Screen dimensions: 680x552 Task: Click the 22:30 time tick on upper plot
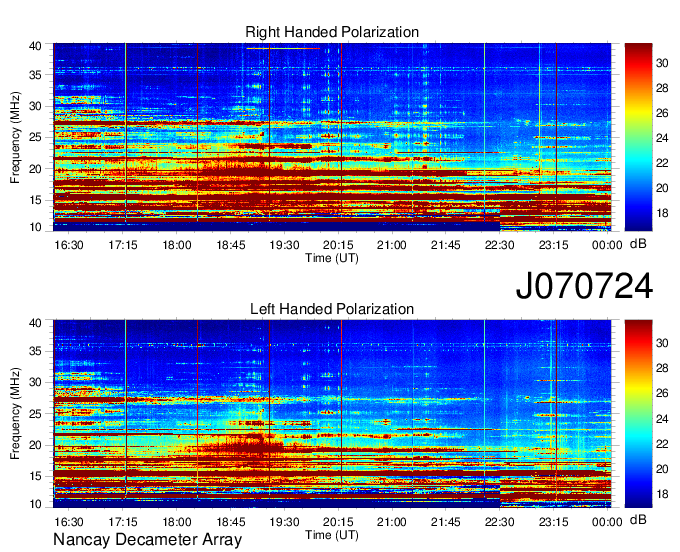click(x=500, y=245)
